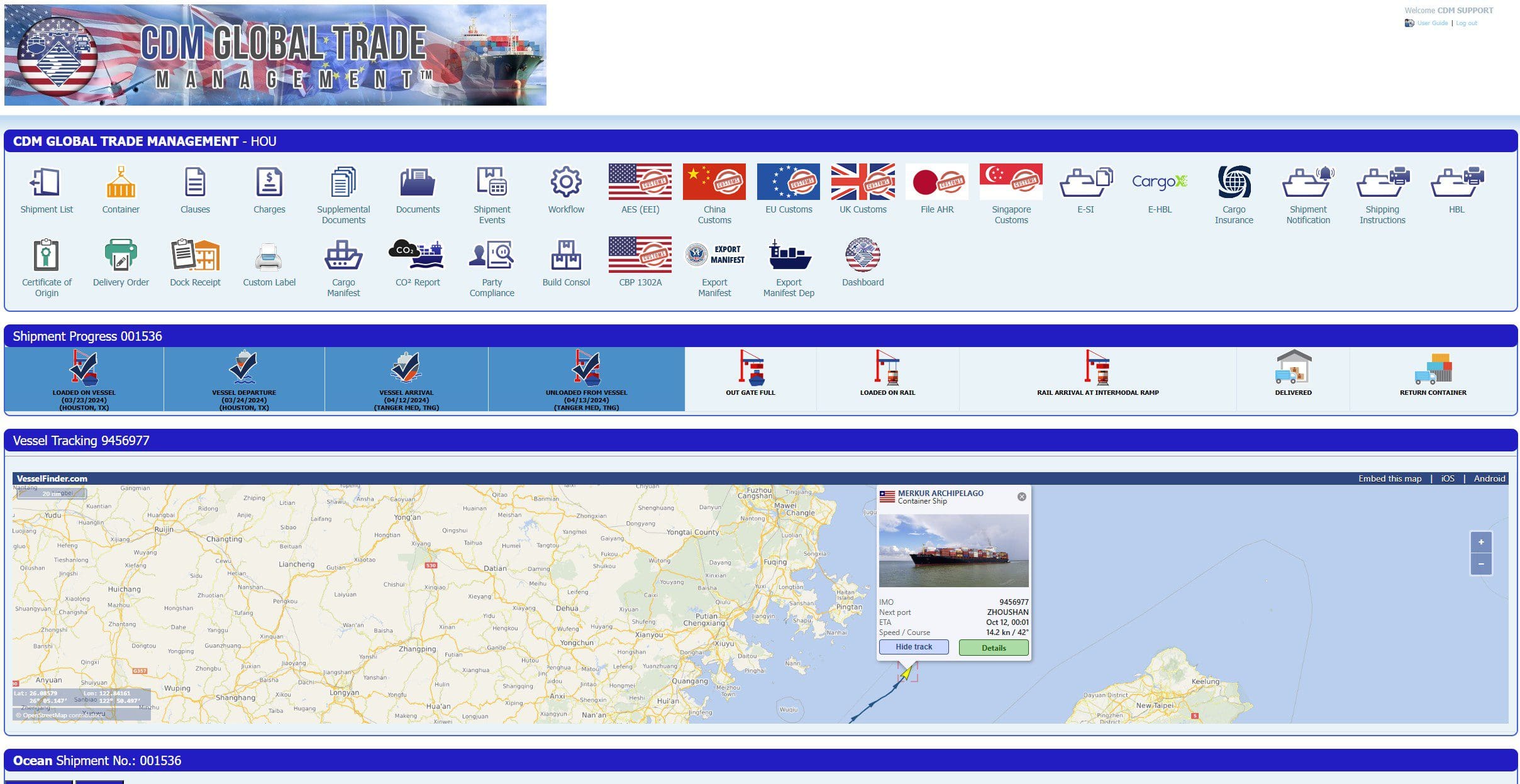This screenshot has height=784, width=1520.
Task: Open Dock Receipt
Action: point(195,255)
